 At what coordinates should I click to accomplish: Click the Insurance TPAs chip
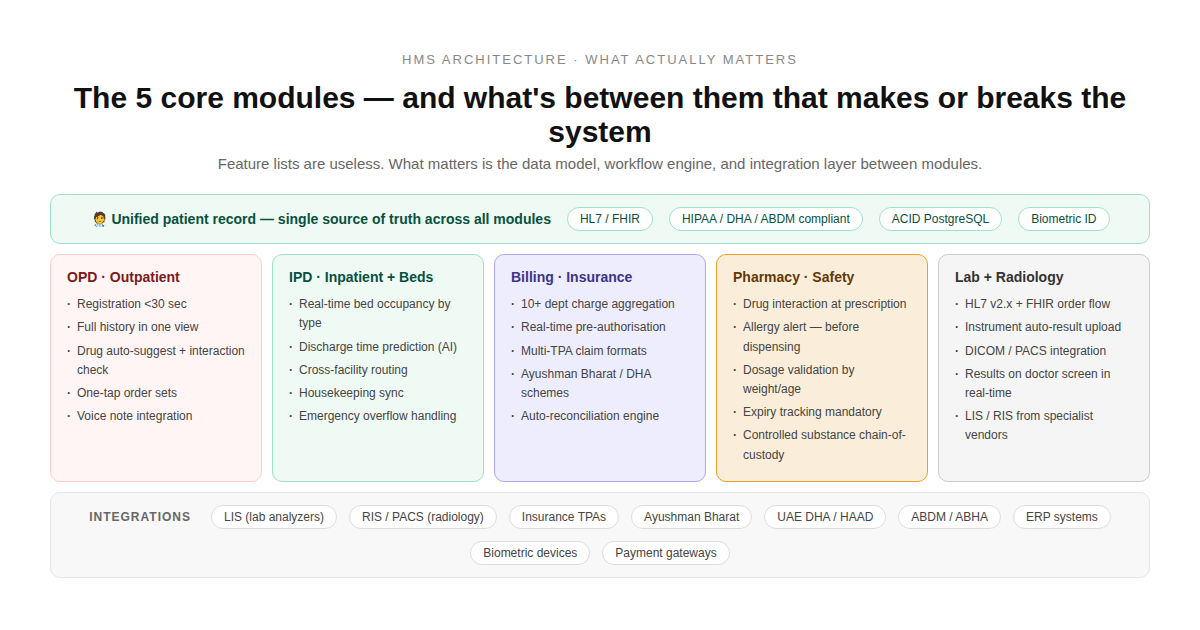[x=564, y=517]
